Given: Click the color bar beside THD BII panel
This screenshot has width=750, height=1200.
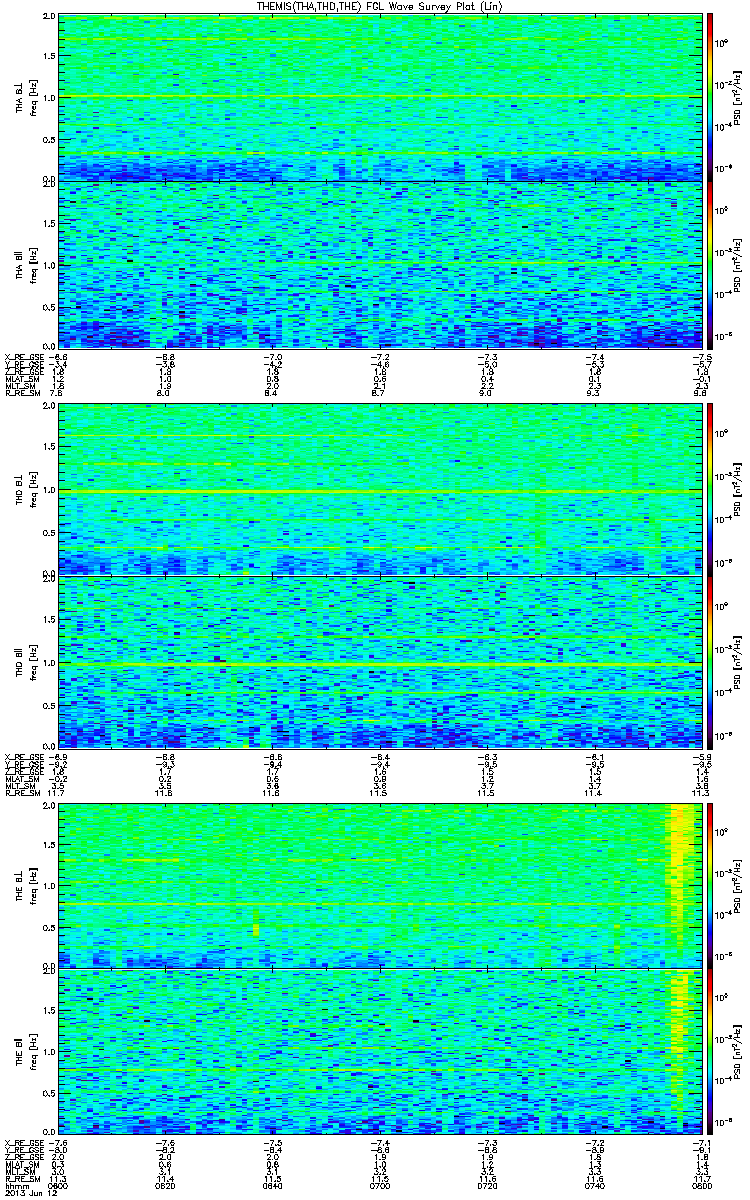Looking at the screenshot, I should pyautogui.click(x=710, y=662).
